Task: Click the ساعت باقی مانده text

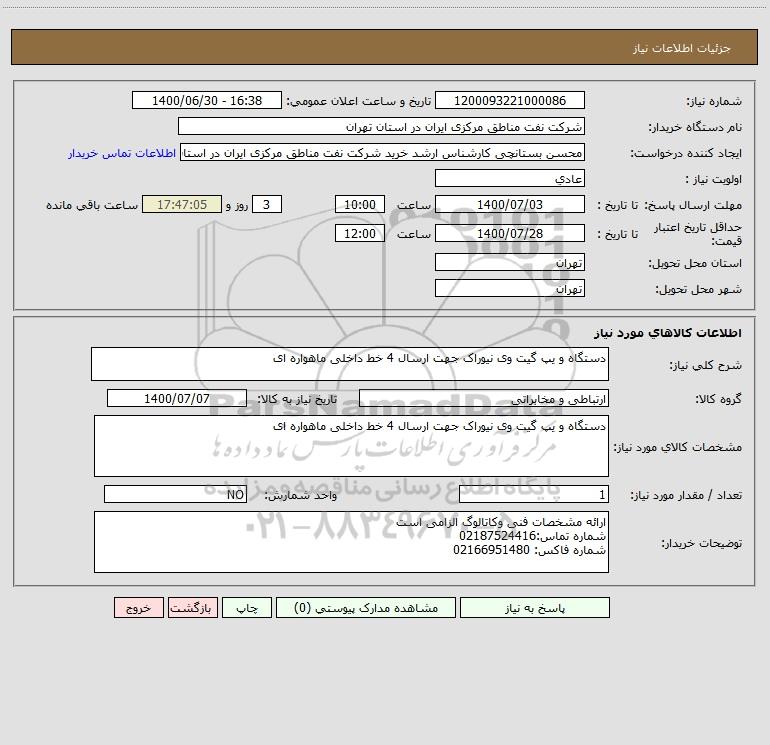Action: click(92, 205)
